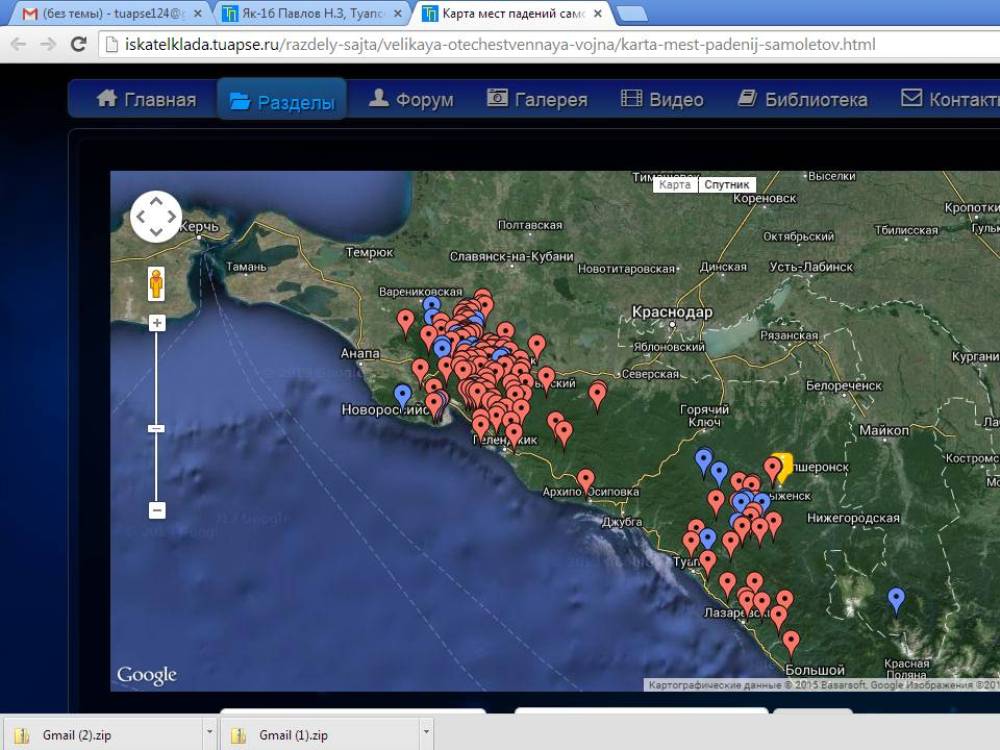
Task: Click the map zoom in plus button
Action: pos(156,323)
